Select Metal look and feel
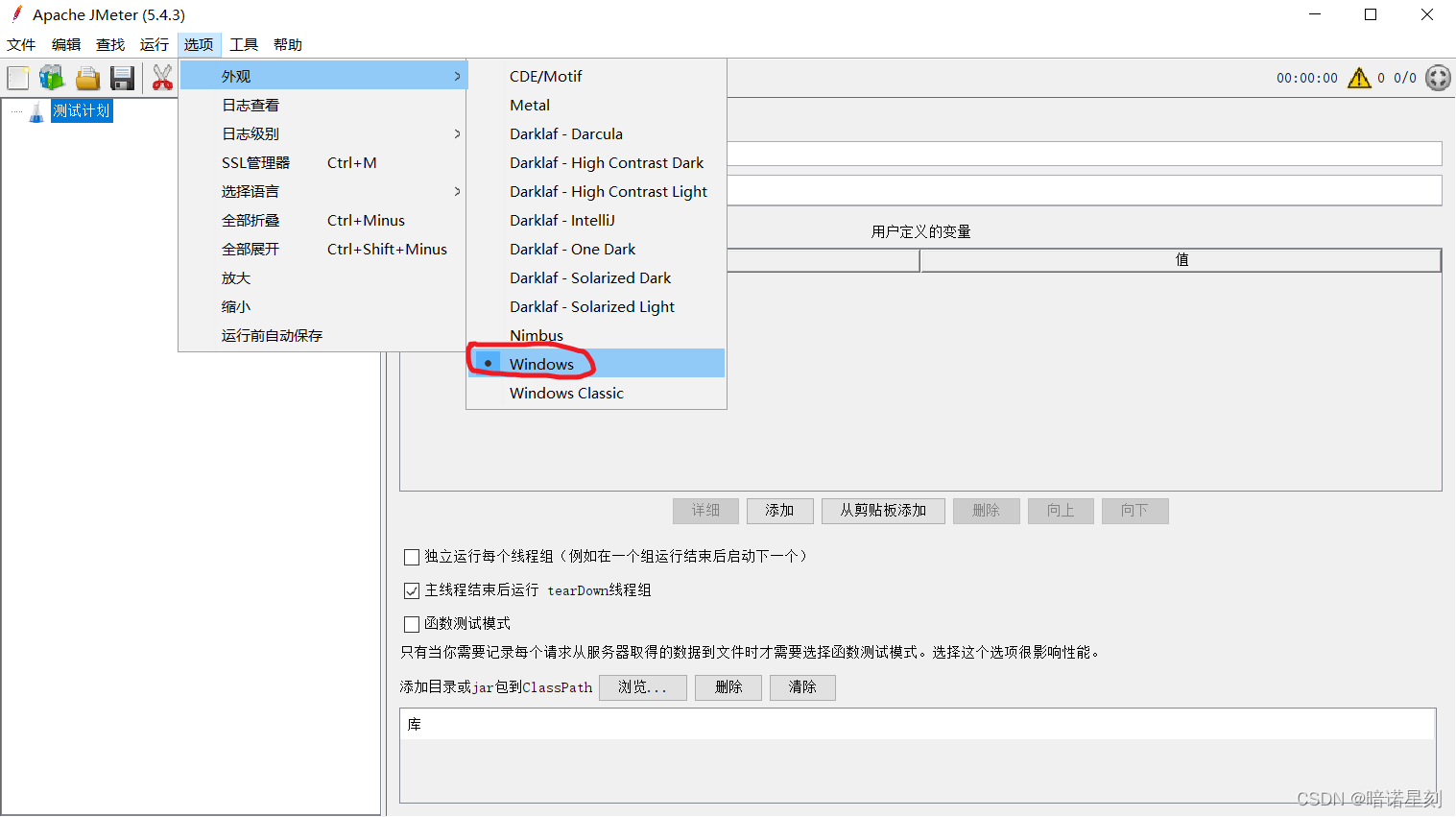 (x=596, y=105)
